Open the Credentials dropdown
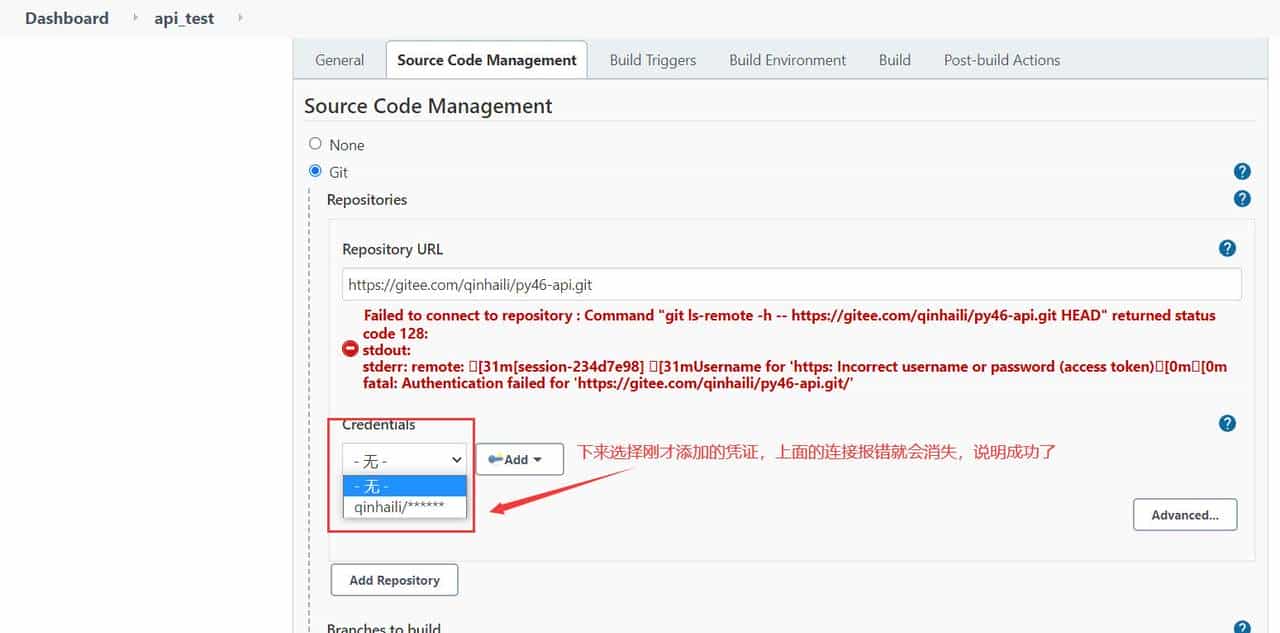1280x633 pixels. coord(404,459)
